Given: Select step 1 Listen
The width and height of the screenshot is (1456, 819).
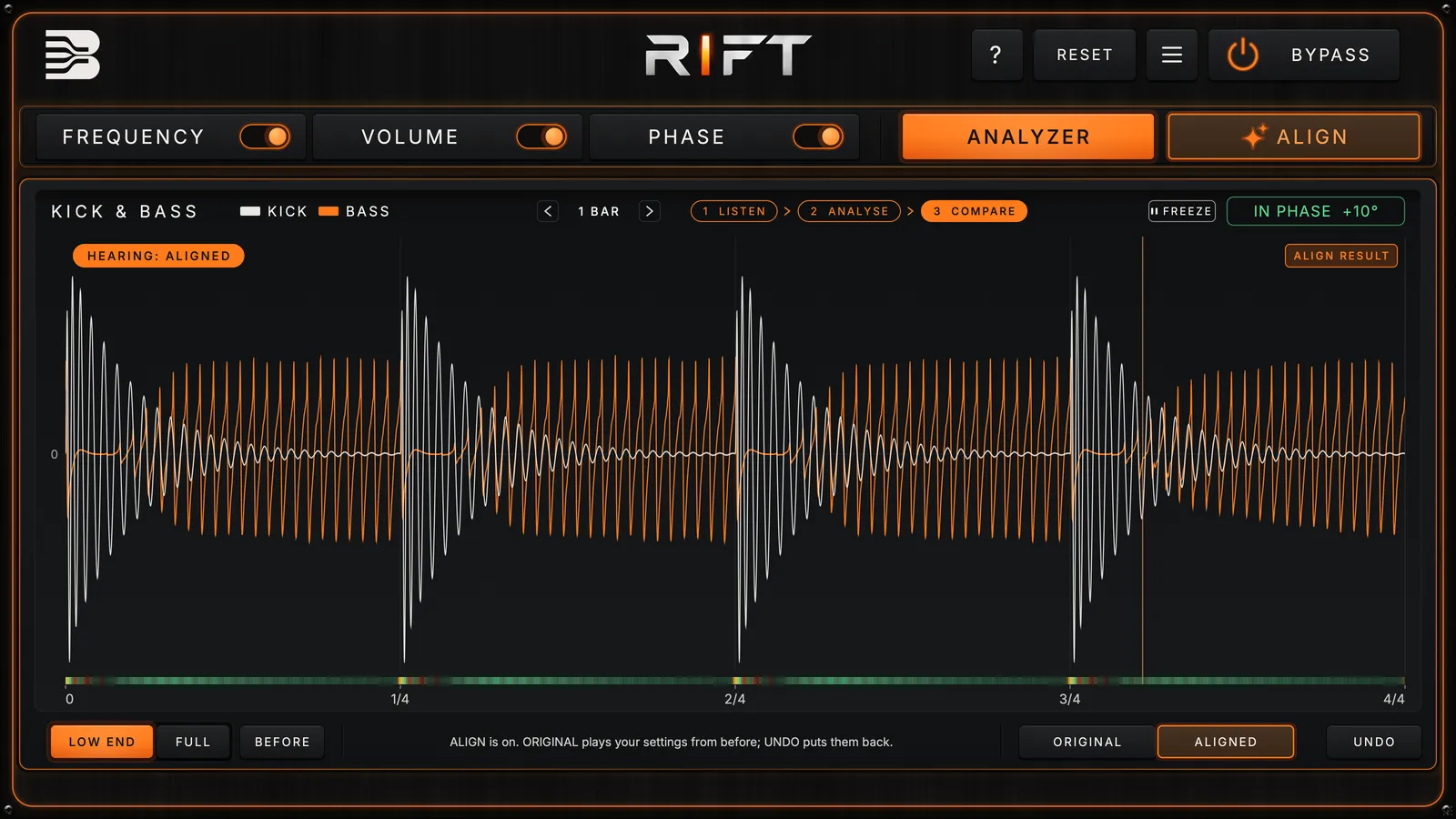Looking at the screenshot, I should (x=734, y=211).
